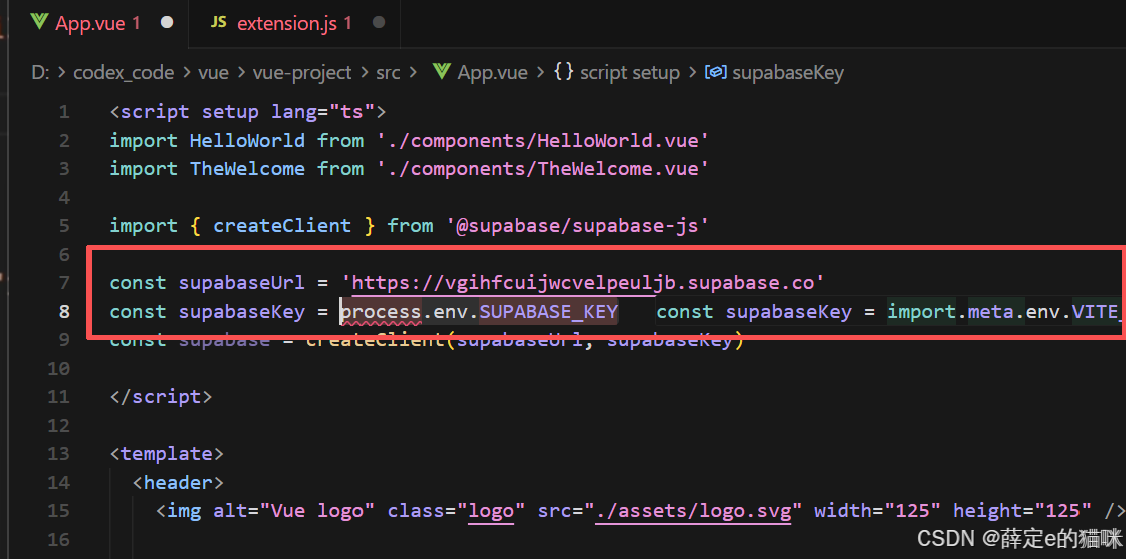
Task: Click the underlined logo class value
Action: click(491, 511)
